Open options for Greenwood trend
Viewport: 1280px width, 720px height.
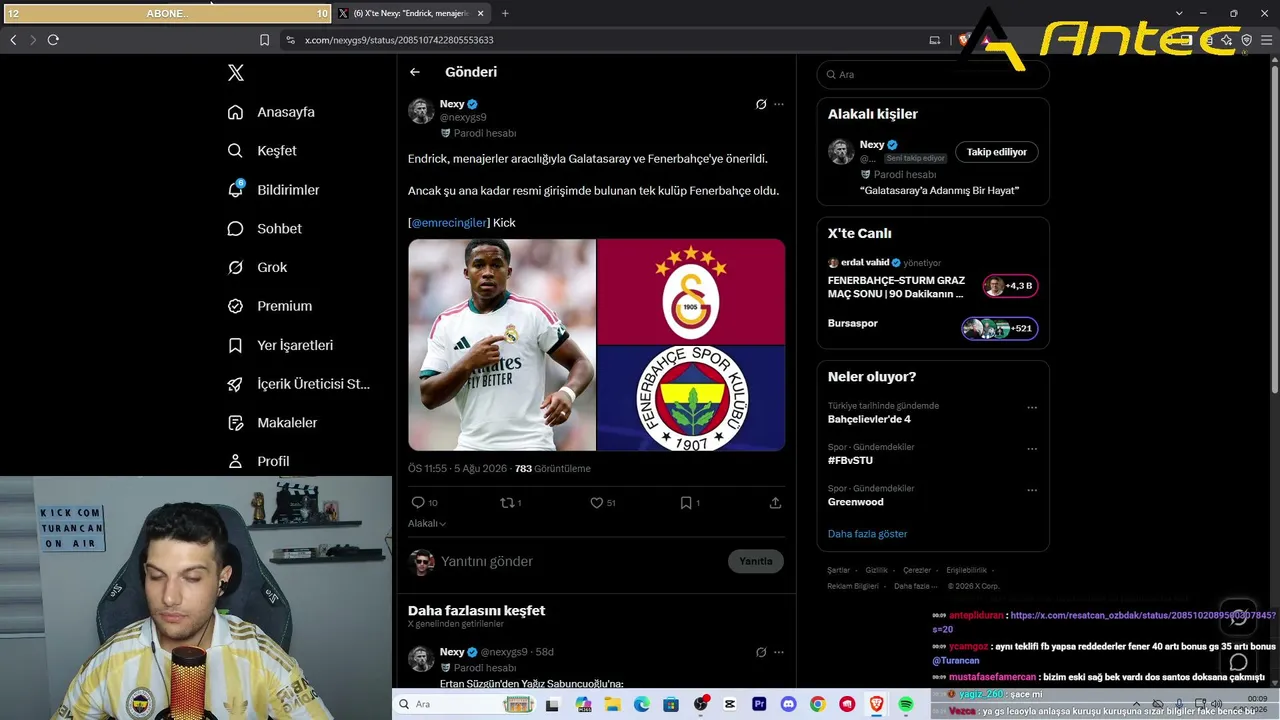pos(1032,491)
